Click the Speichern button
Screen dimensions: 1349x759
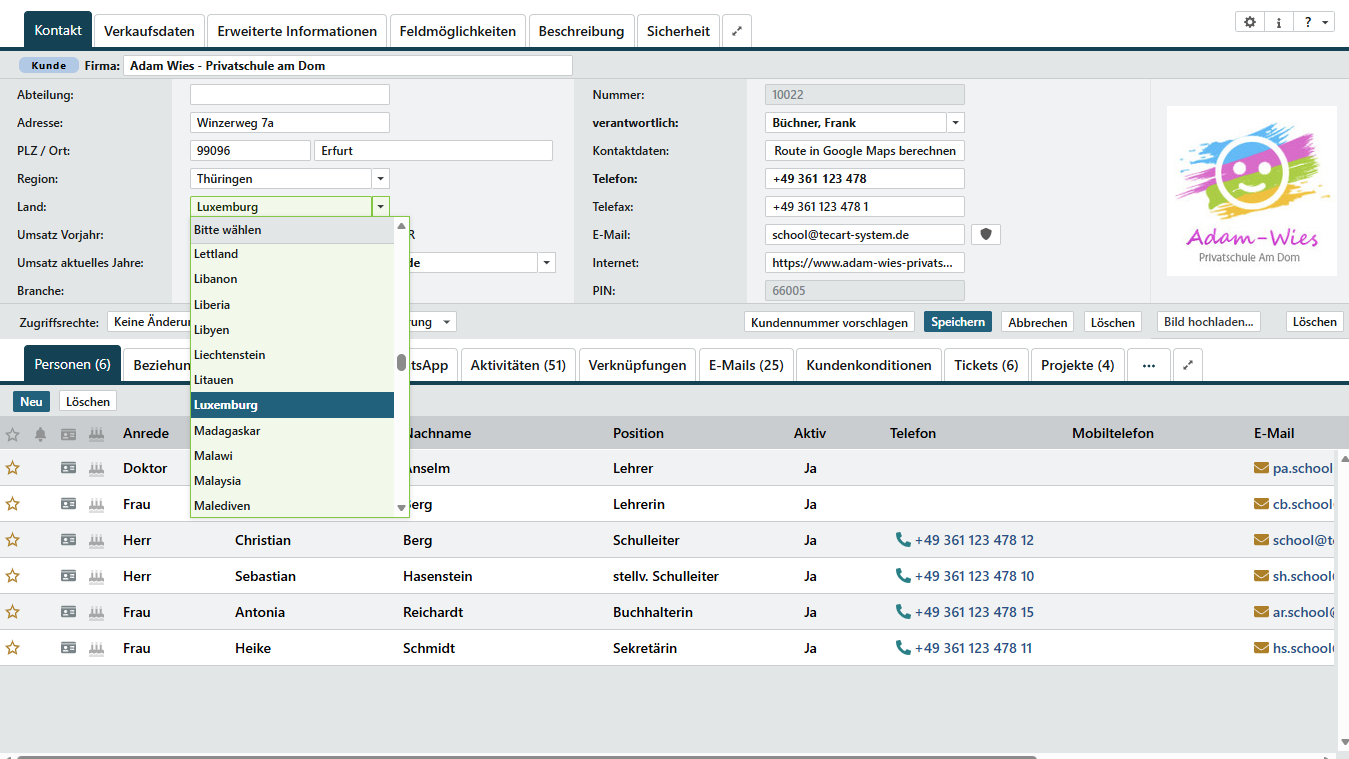click(958, 322)
